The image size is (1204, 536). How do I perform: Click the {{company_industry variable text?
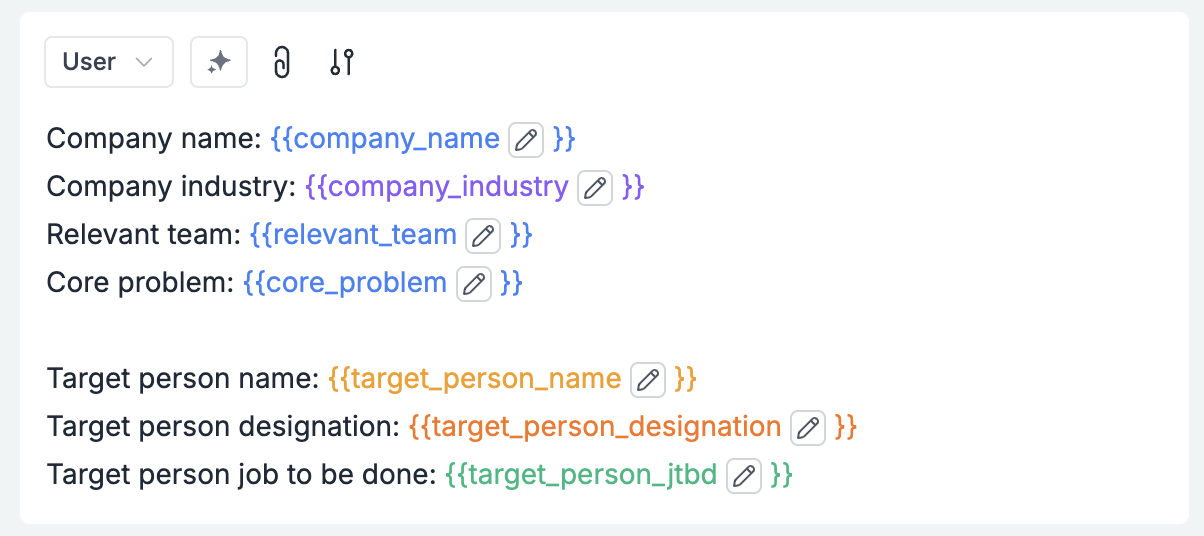coord(437,186)
